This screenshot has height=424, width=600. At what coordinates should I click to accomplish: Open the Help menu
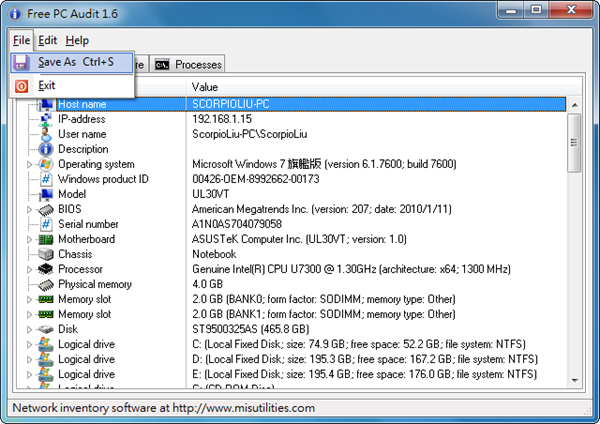coord(77,40)
